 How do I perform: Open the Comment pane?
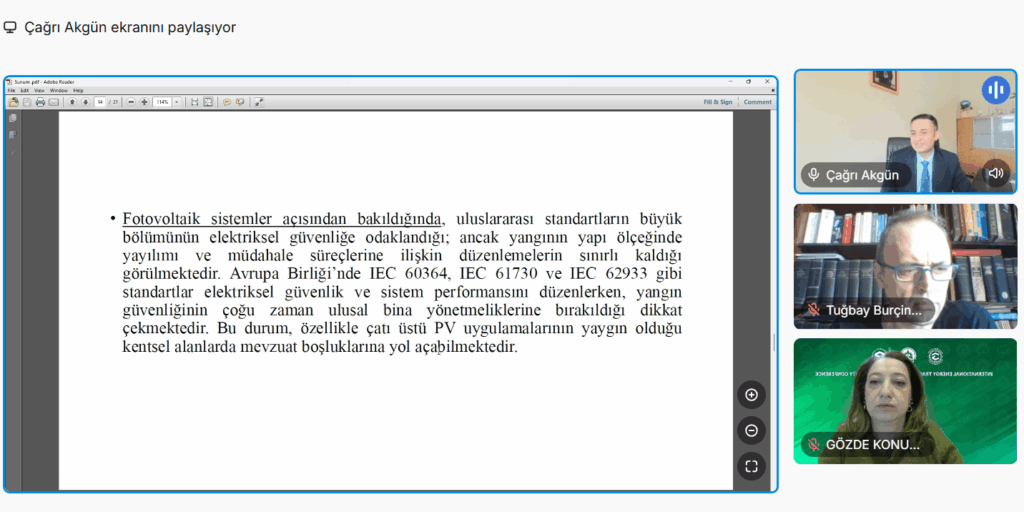click(x=757, y=102)
